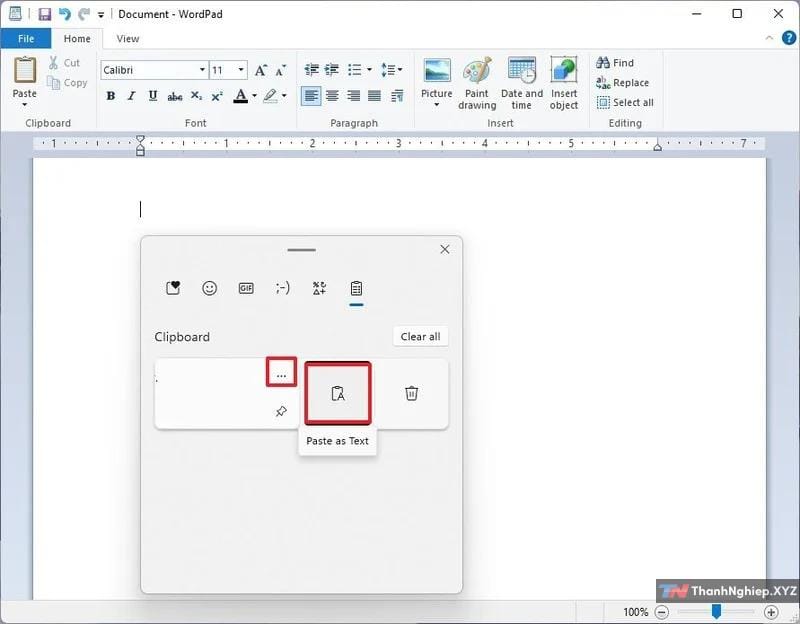Click Find in Editing group
The width and height of the screenshot is (800, 624).
615,63
